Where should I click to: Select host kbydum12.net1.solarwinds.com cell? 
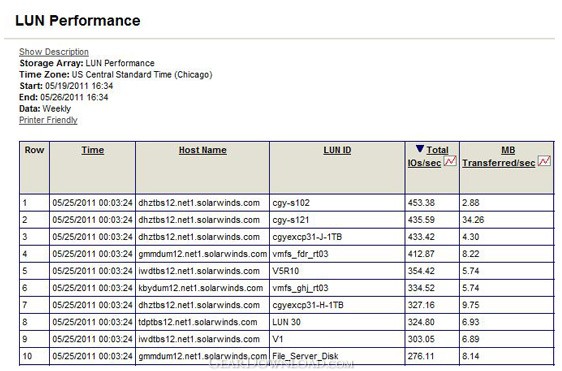[x=203, y=288]
